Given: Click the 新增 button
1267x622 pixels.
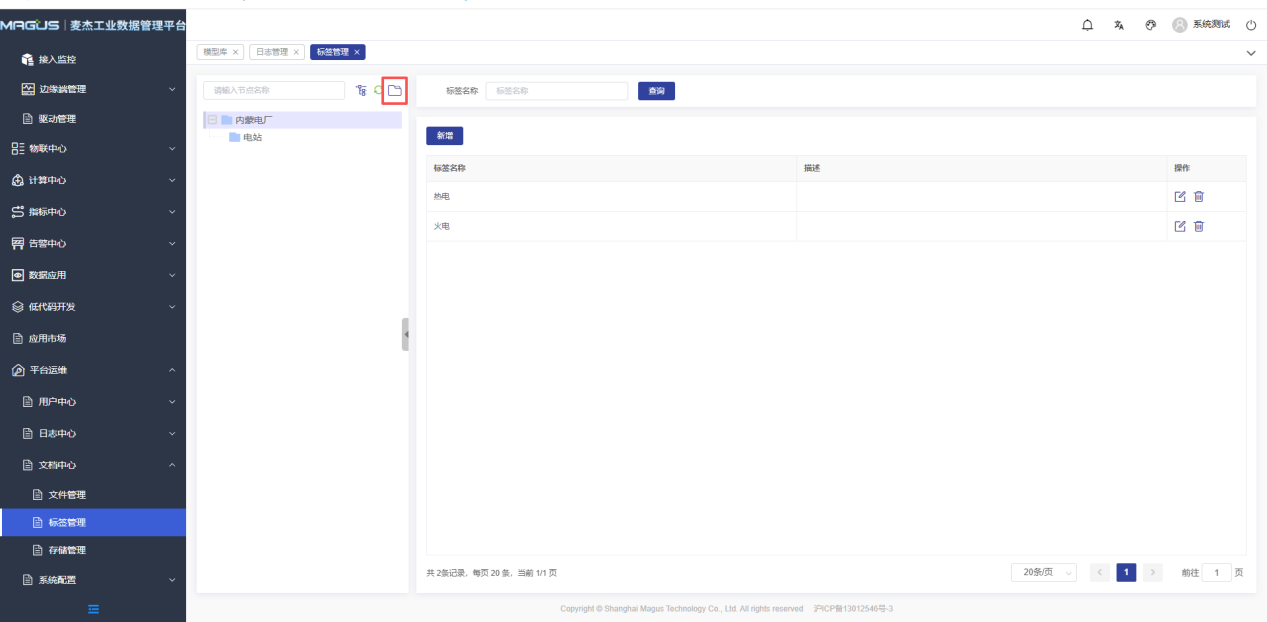Looking at the screenshot, I should 444,136.
